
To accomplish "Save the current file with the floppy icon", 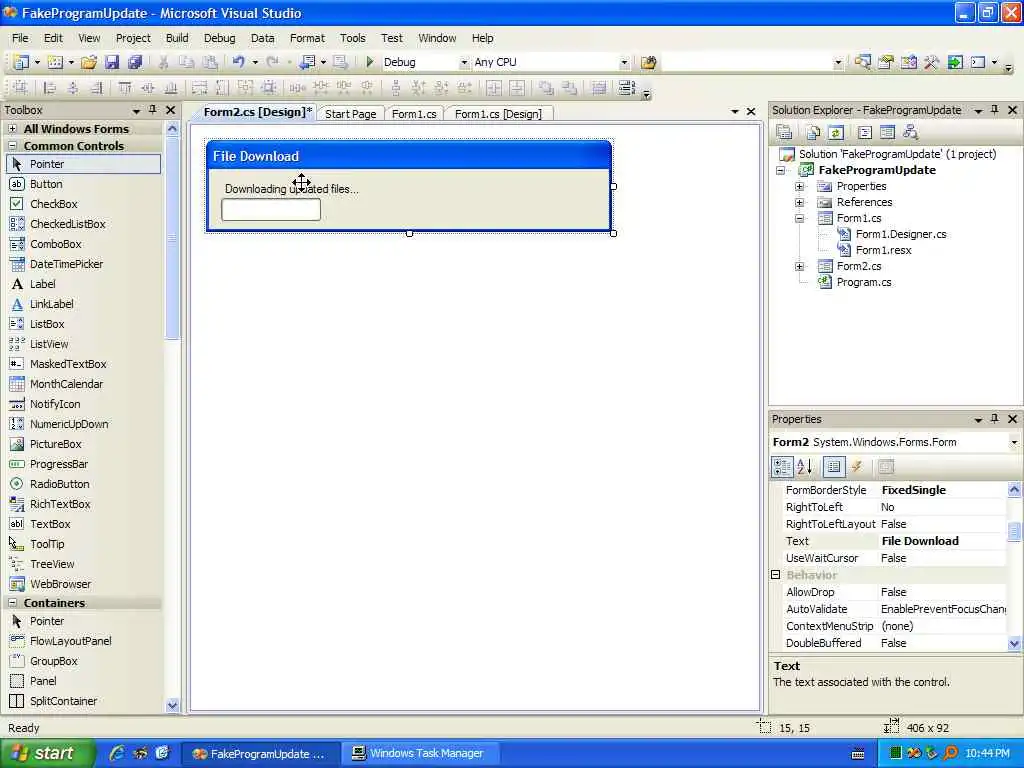I will click(112, 62).
